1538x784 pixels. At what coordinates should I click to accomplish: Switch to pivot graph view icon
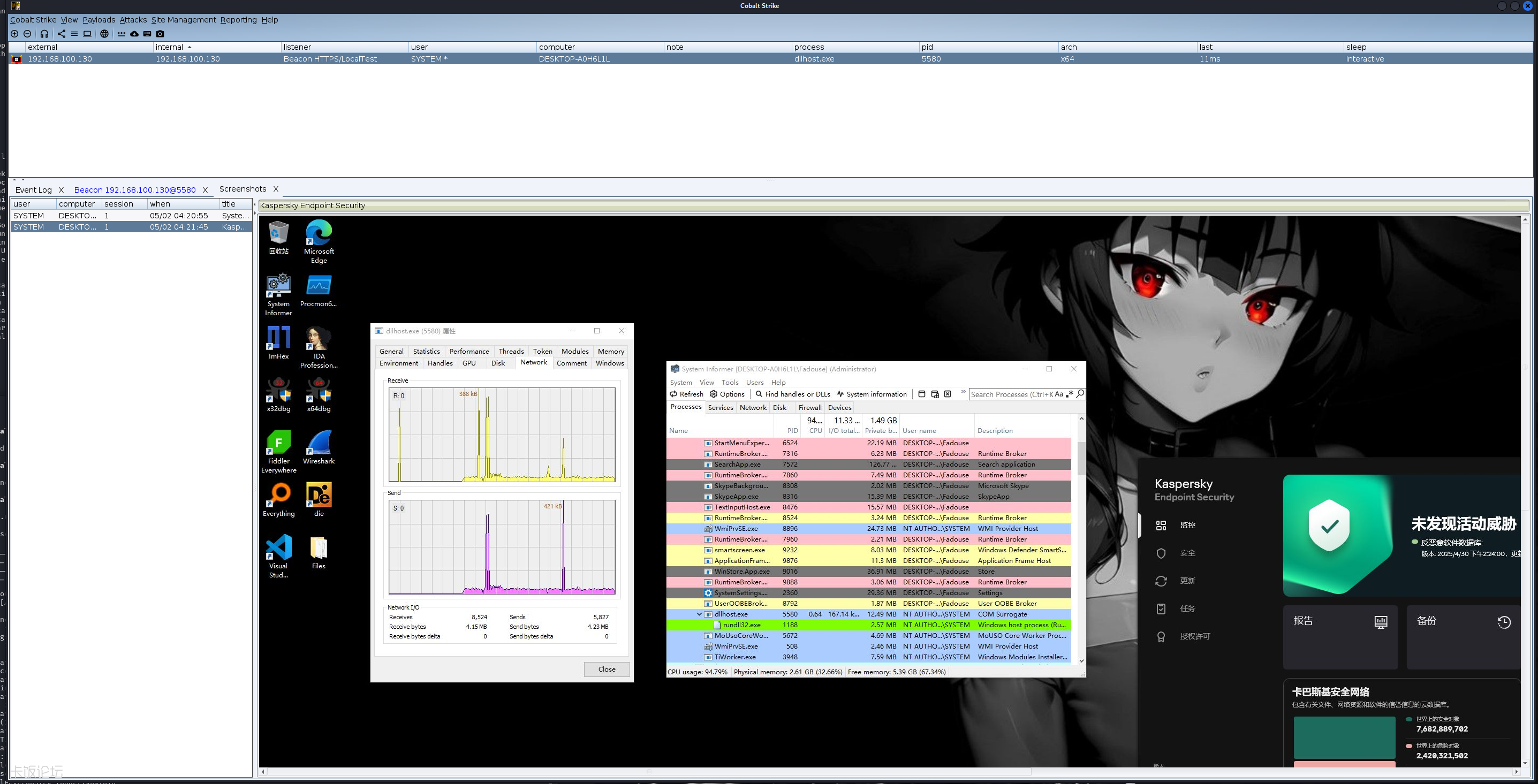click(x=62, y=34)
